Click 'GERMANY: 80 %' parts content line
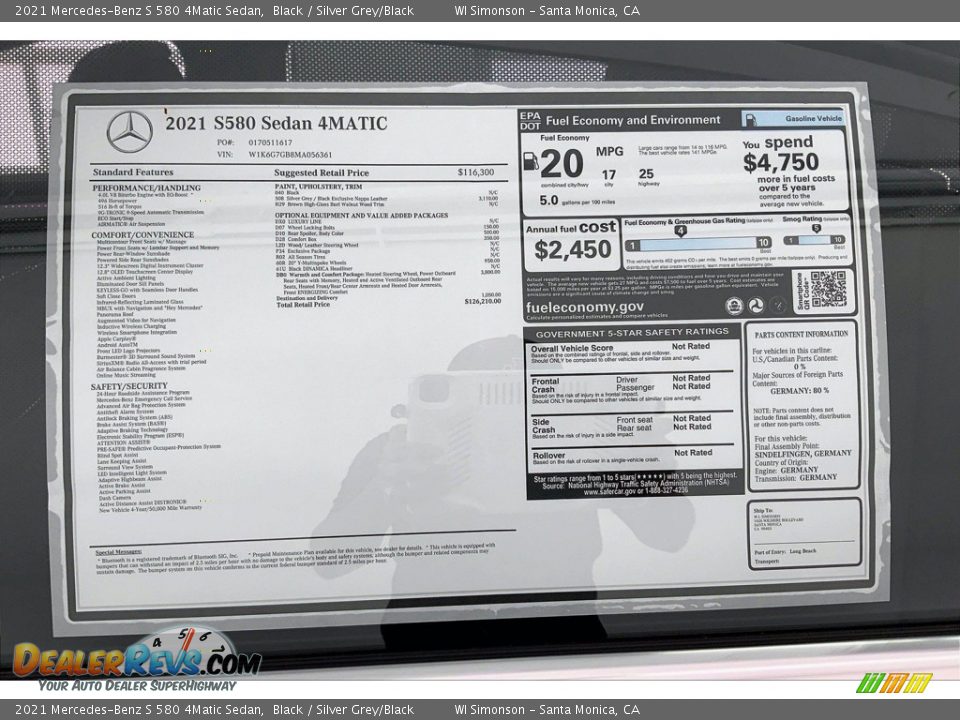 click(x=799, y=391)
